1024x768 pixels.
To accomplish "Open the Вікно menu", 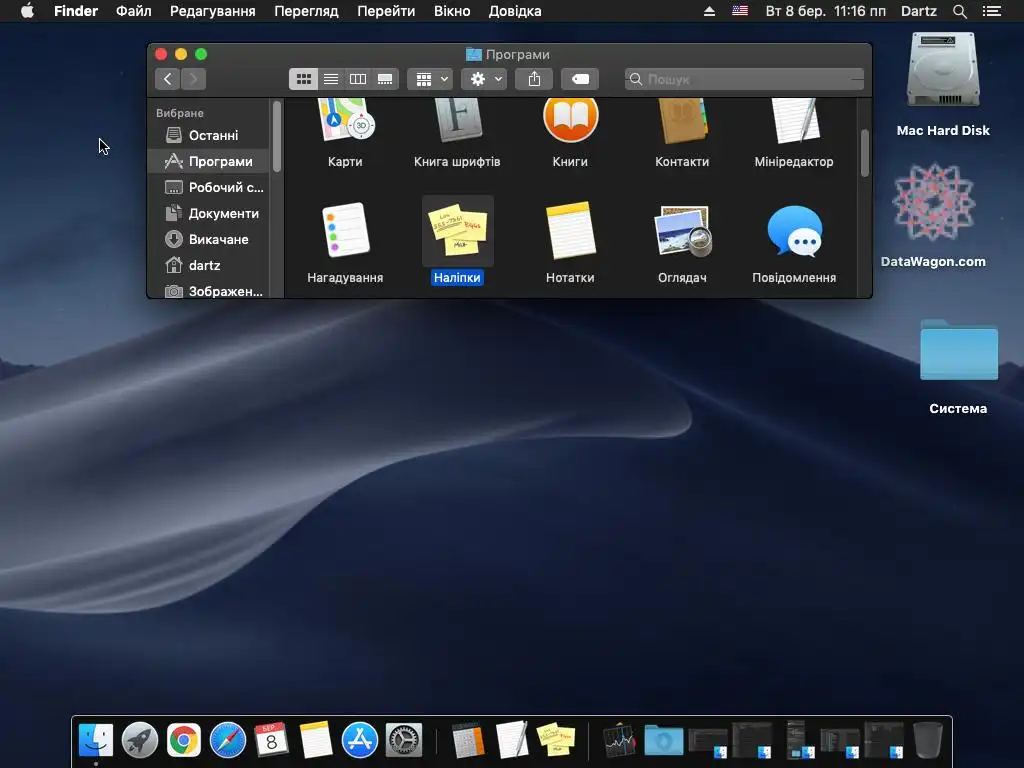I will tap(452, 11).
